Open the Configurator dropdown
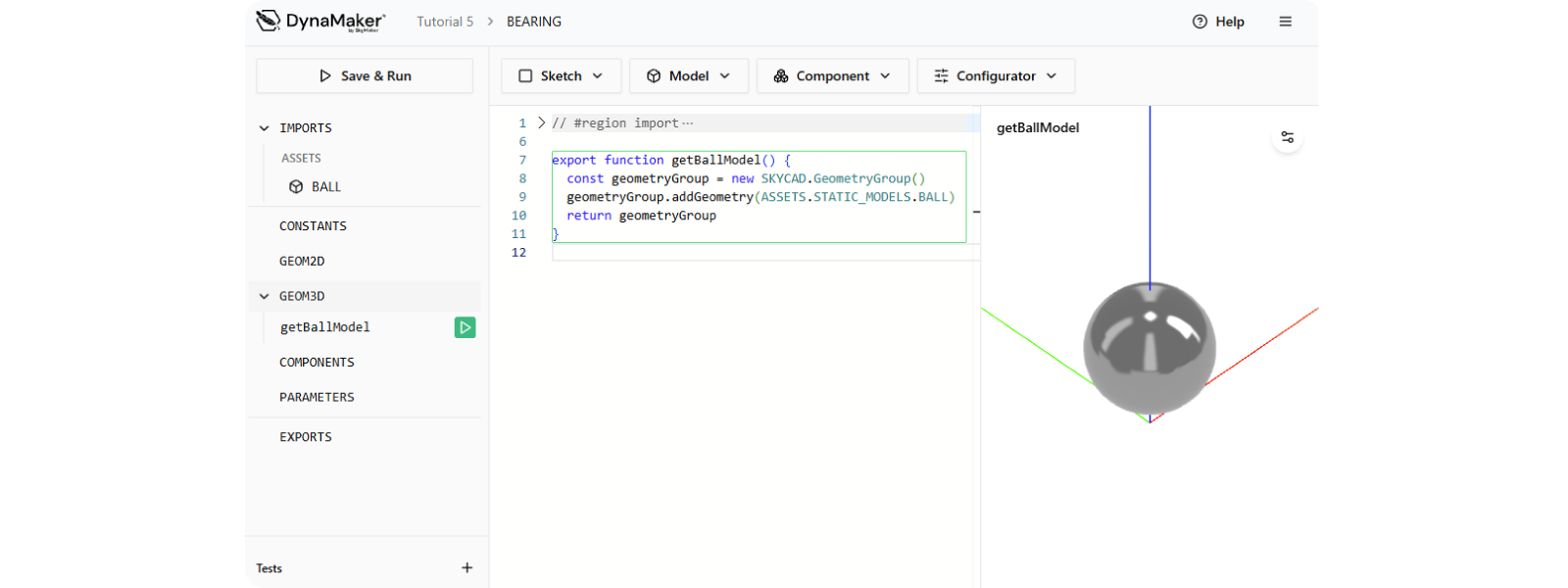The height and width of the screenshot is (588, 1568). point(995,75)
